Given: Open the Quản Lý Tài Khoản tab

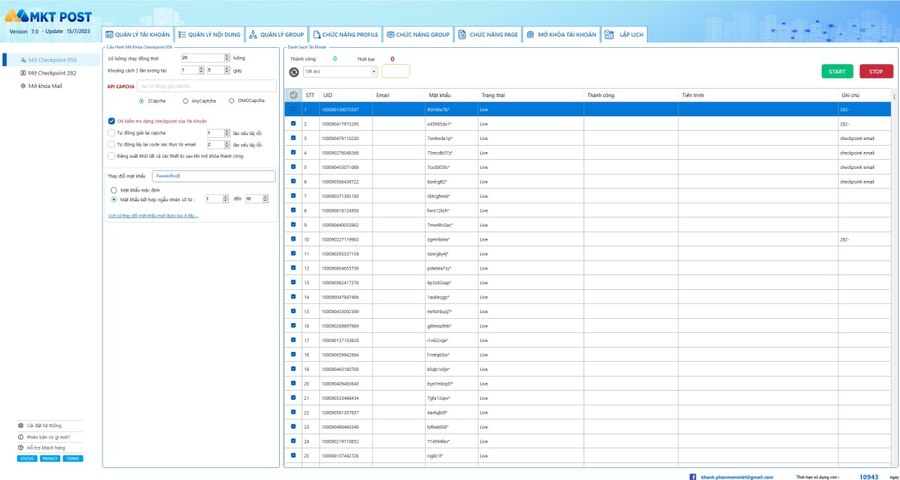Looking at the screenshot, I should [138, 34].
